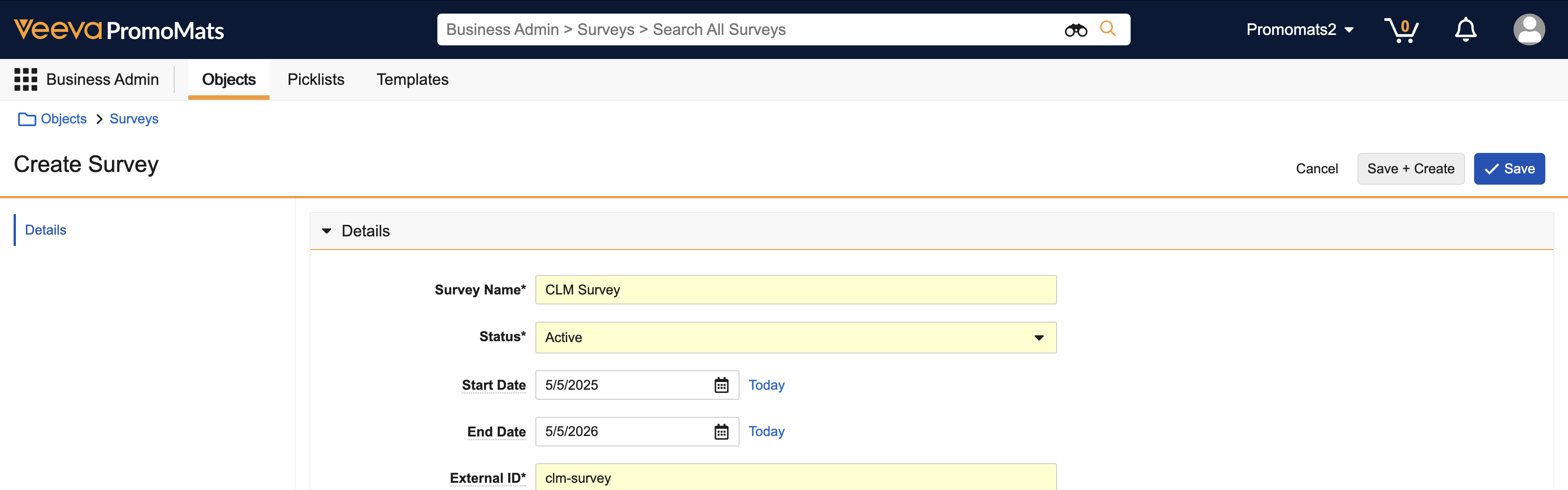The width and height of the screenshot is (1568, 490).
Task: Open the shopping cart icon
Action: coord(1401,30)
